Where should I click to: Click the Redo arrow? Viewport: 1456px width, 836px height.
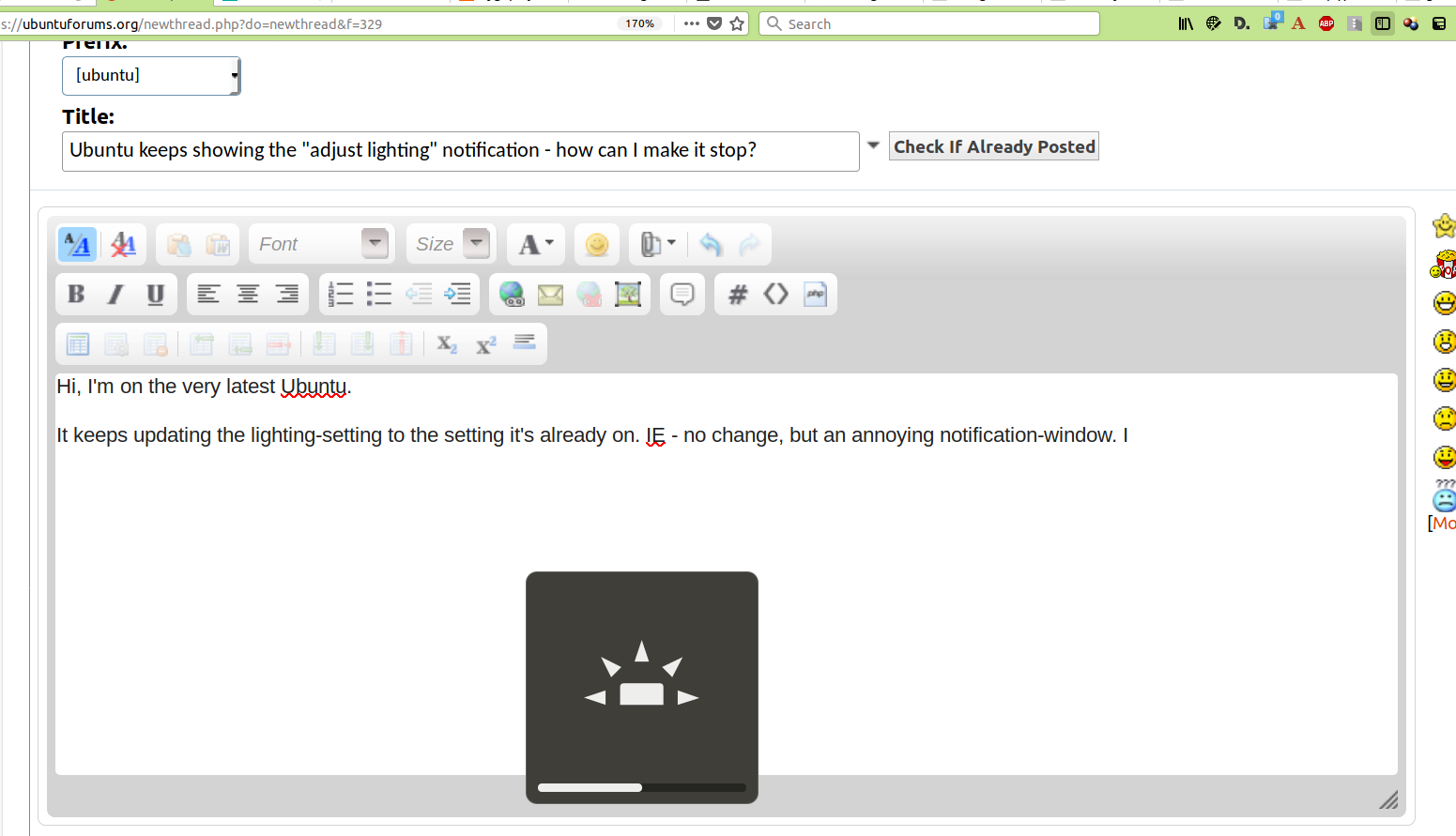point(749,245)
